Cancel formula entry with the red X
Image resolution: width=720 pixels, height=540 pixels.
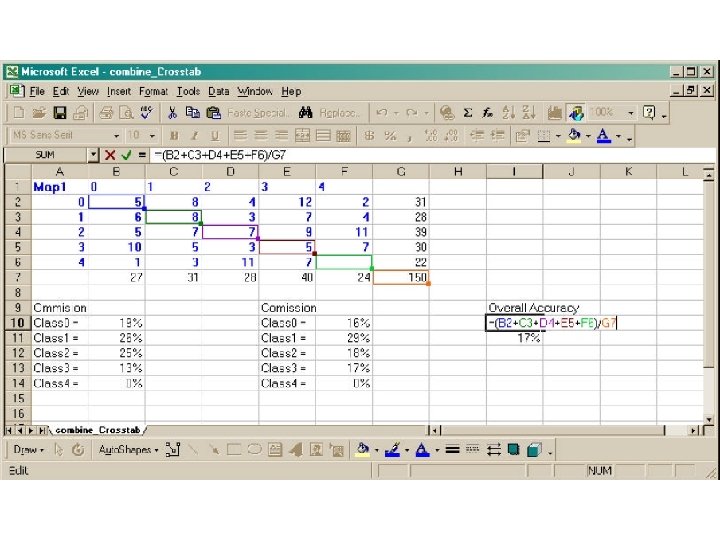click(x=110, y=155)
